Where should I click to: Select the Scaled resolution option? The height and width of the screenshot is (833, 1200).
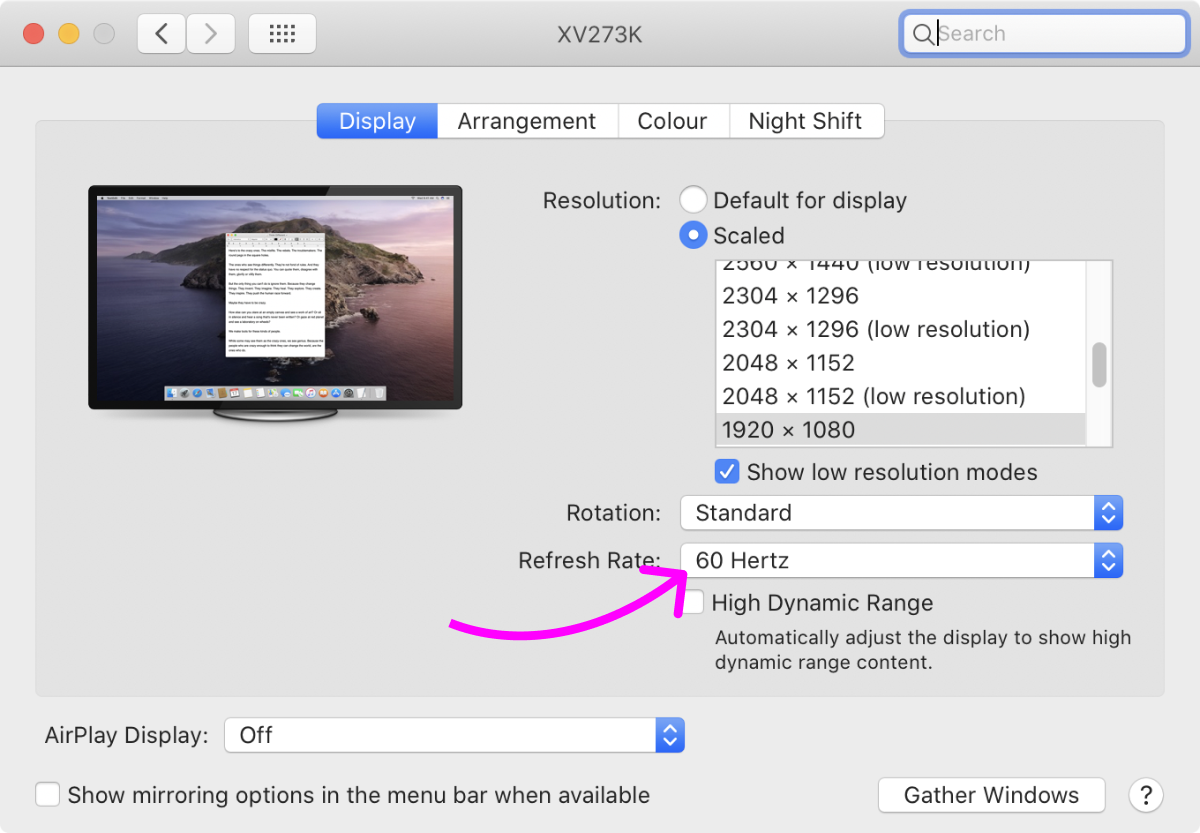[693, 235]
